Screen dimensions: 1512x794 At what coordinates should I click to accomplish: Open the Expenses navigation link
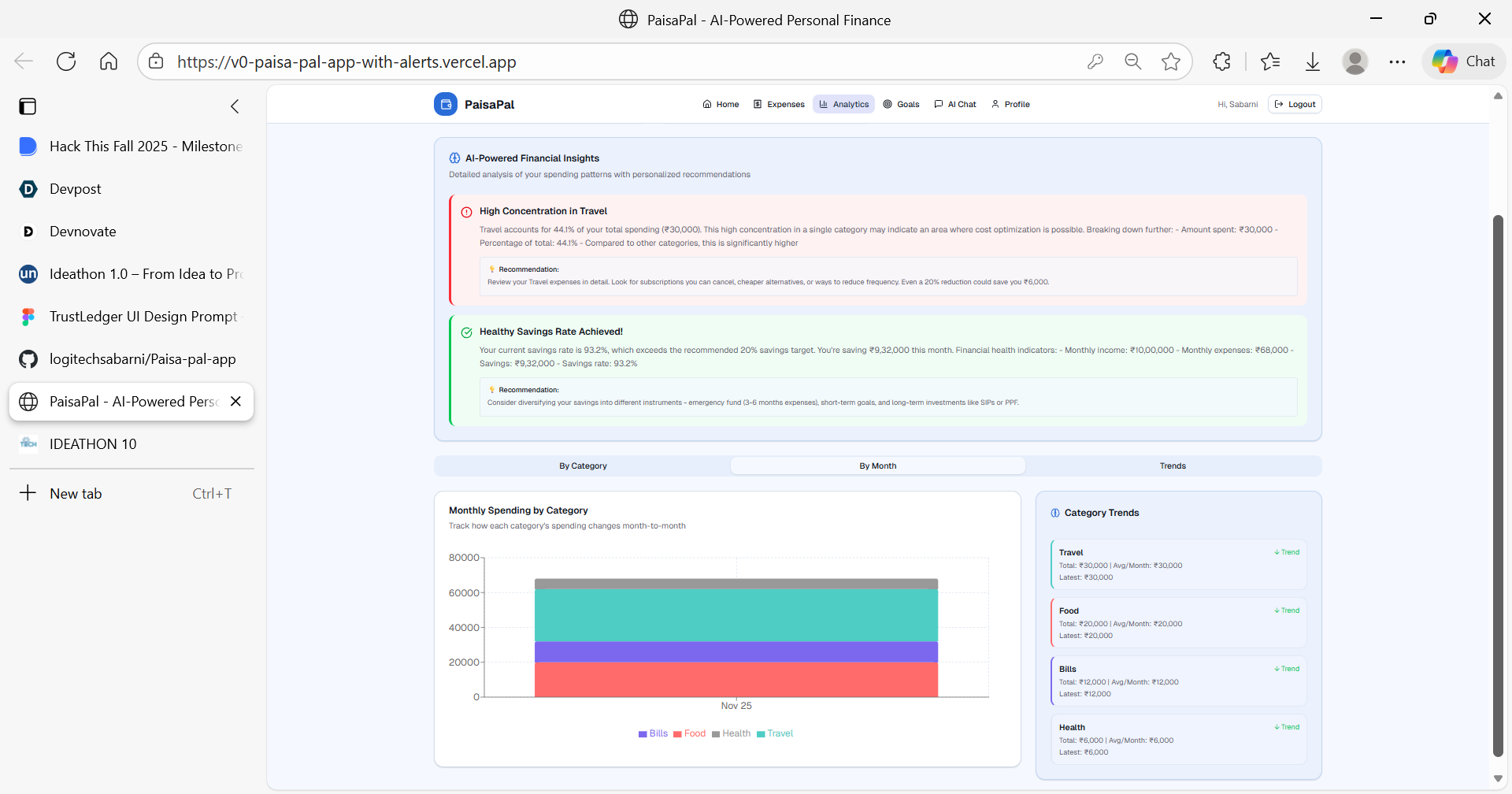point(779,104)
